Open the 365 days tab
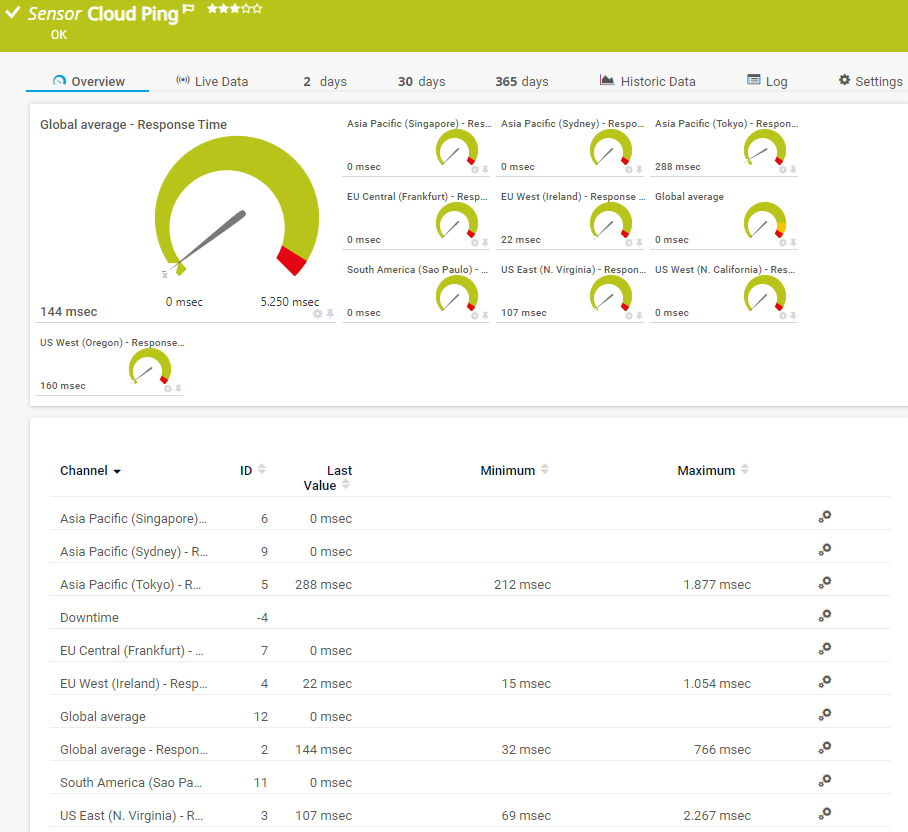 pyautogui.click(x=521, y=81)
